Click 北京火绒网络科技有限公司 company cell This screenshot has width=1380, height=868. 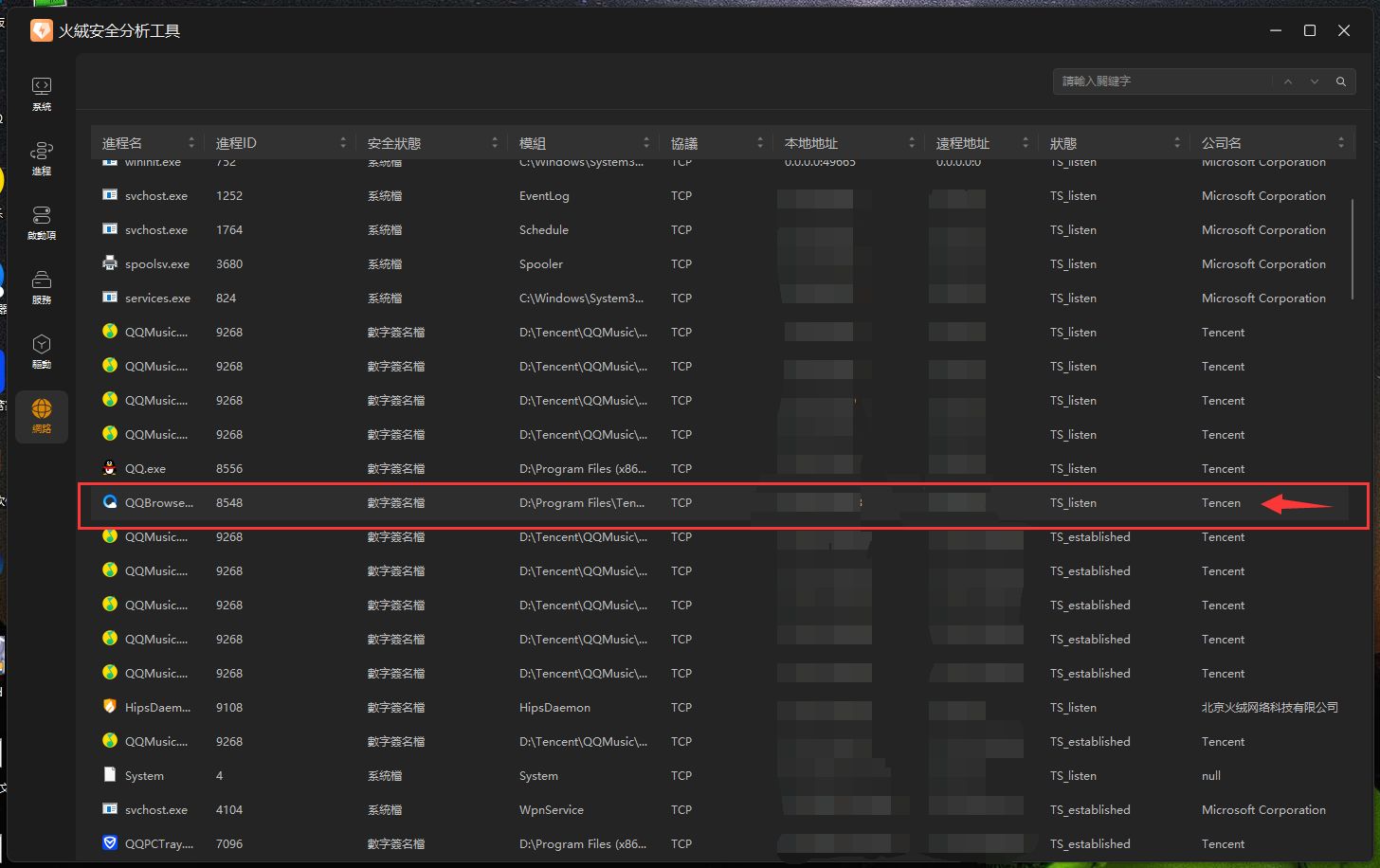(x=1270, y=708)
